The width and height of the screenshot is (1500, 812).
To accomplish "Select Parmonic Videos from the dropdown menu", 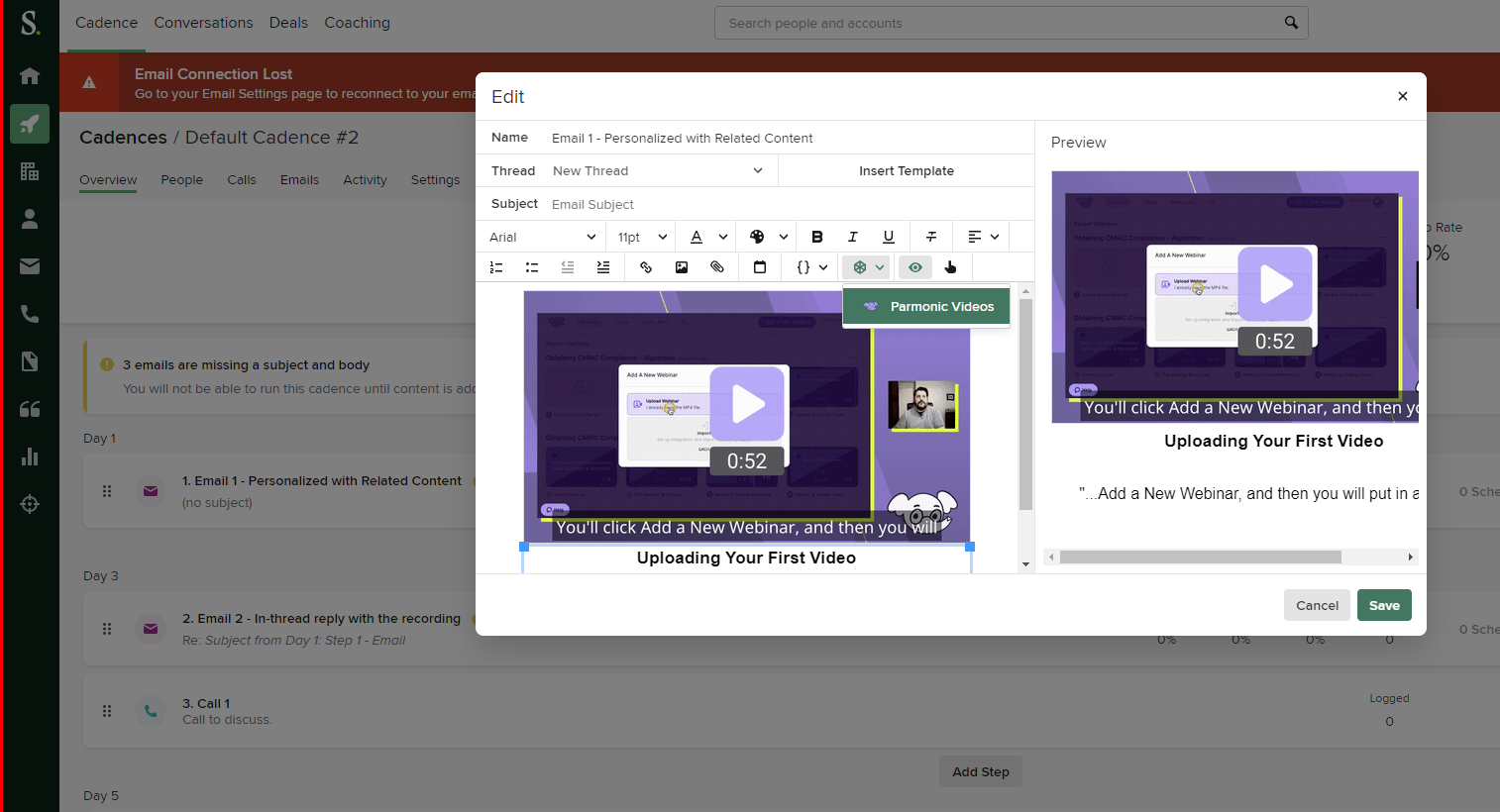I will coord(926,307).
